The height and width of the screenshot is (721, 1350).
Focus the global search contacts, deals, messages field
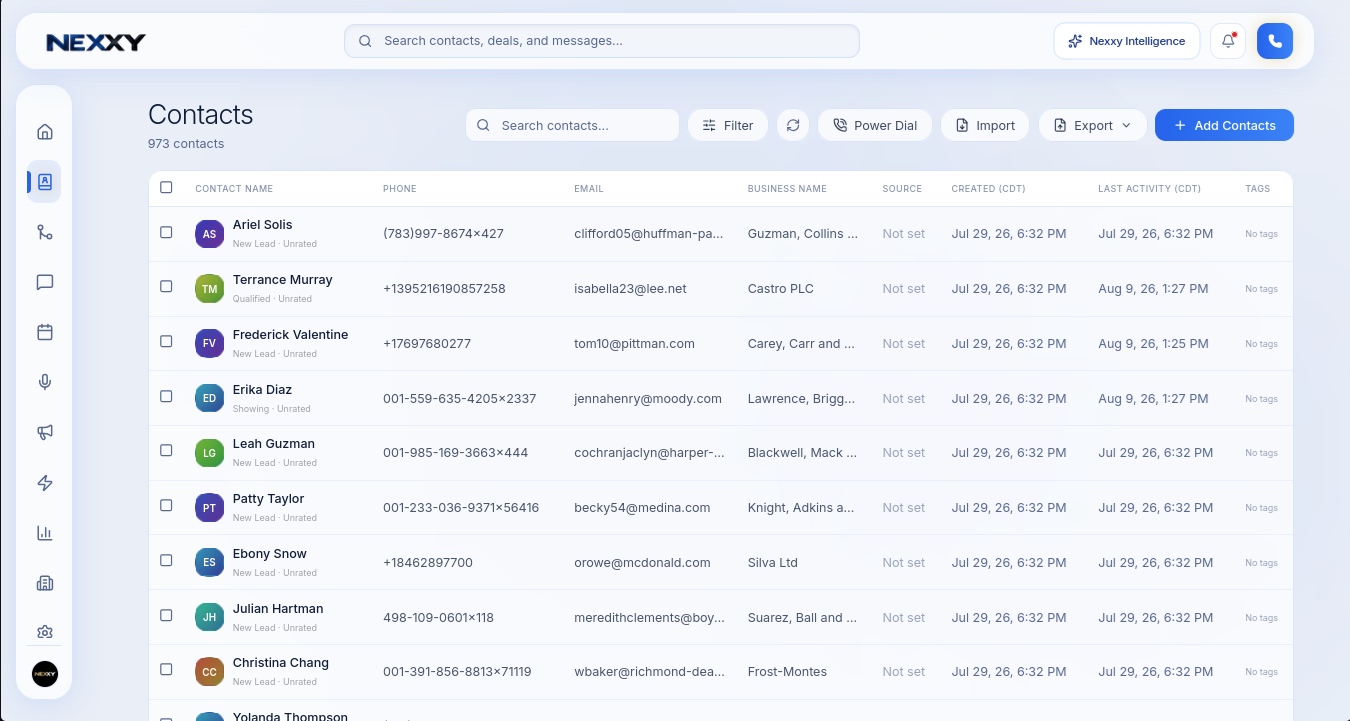[602, 41]
